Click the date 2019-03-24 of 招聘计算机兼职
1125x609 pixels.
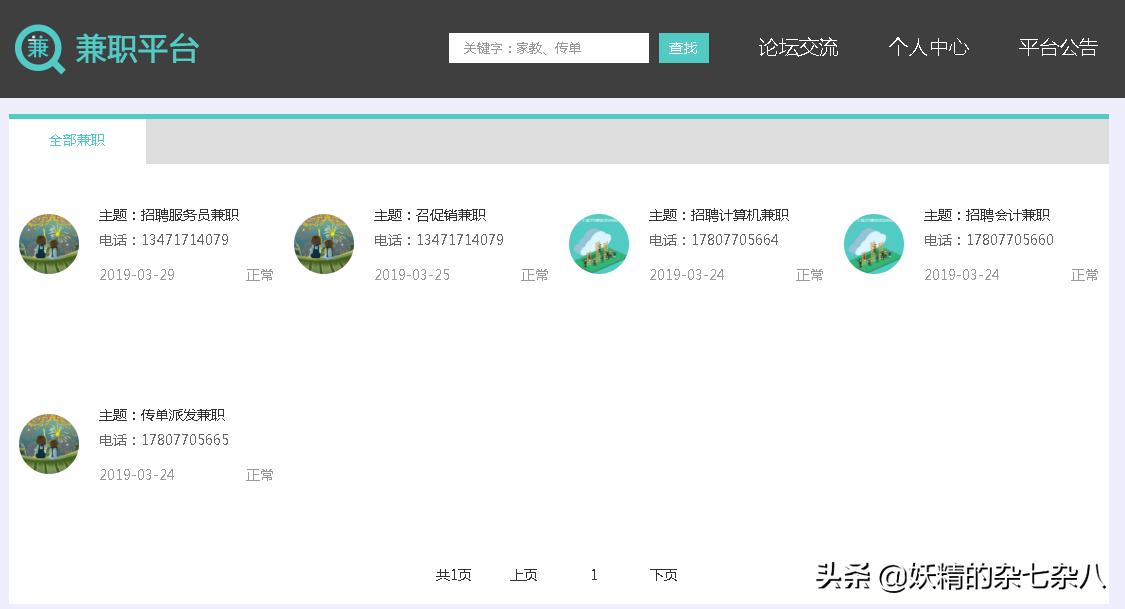point(687,274)
